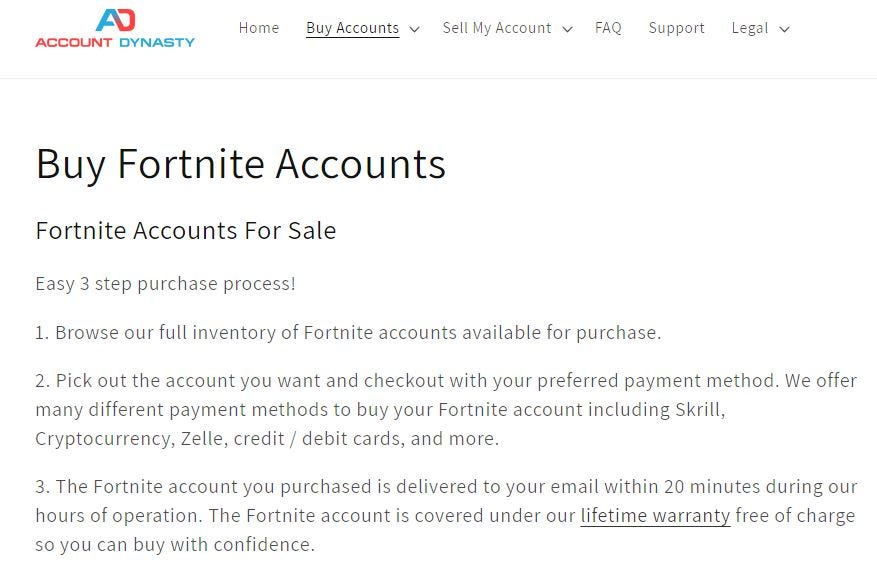Click the buy with confidence closing text
The height and width of the screenshot is (564, 877).
(175, 544)
